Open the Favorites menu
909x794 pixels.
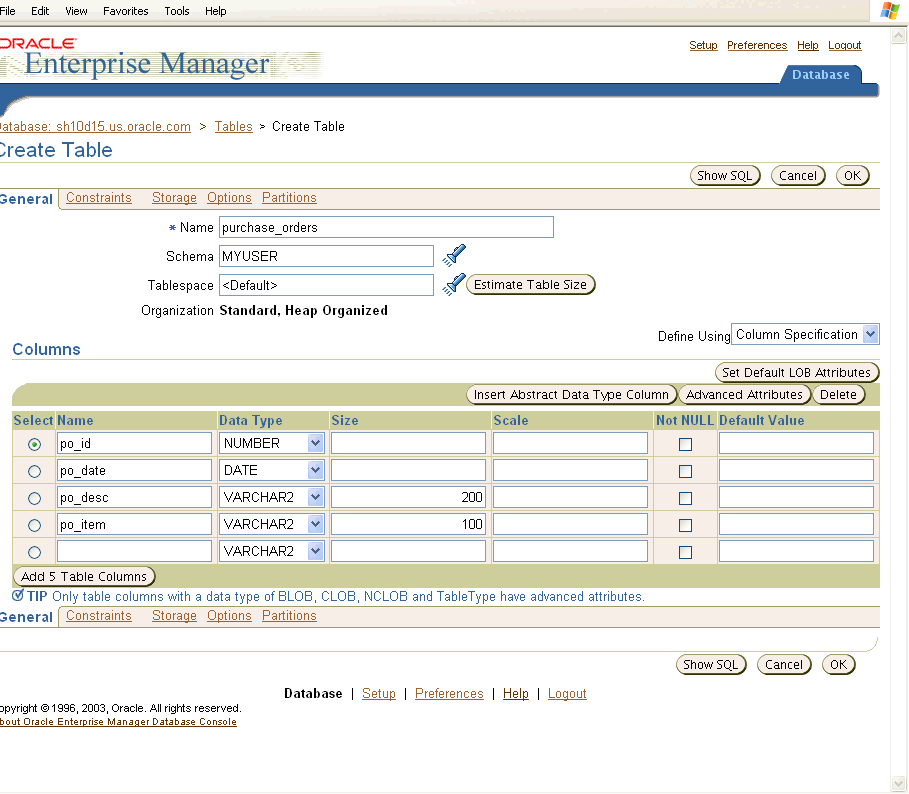point(126,11)
